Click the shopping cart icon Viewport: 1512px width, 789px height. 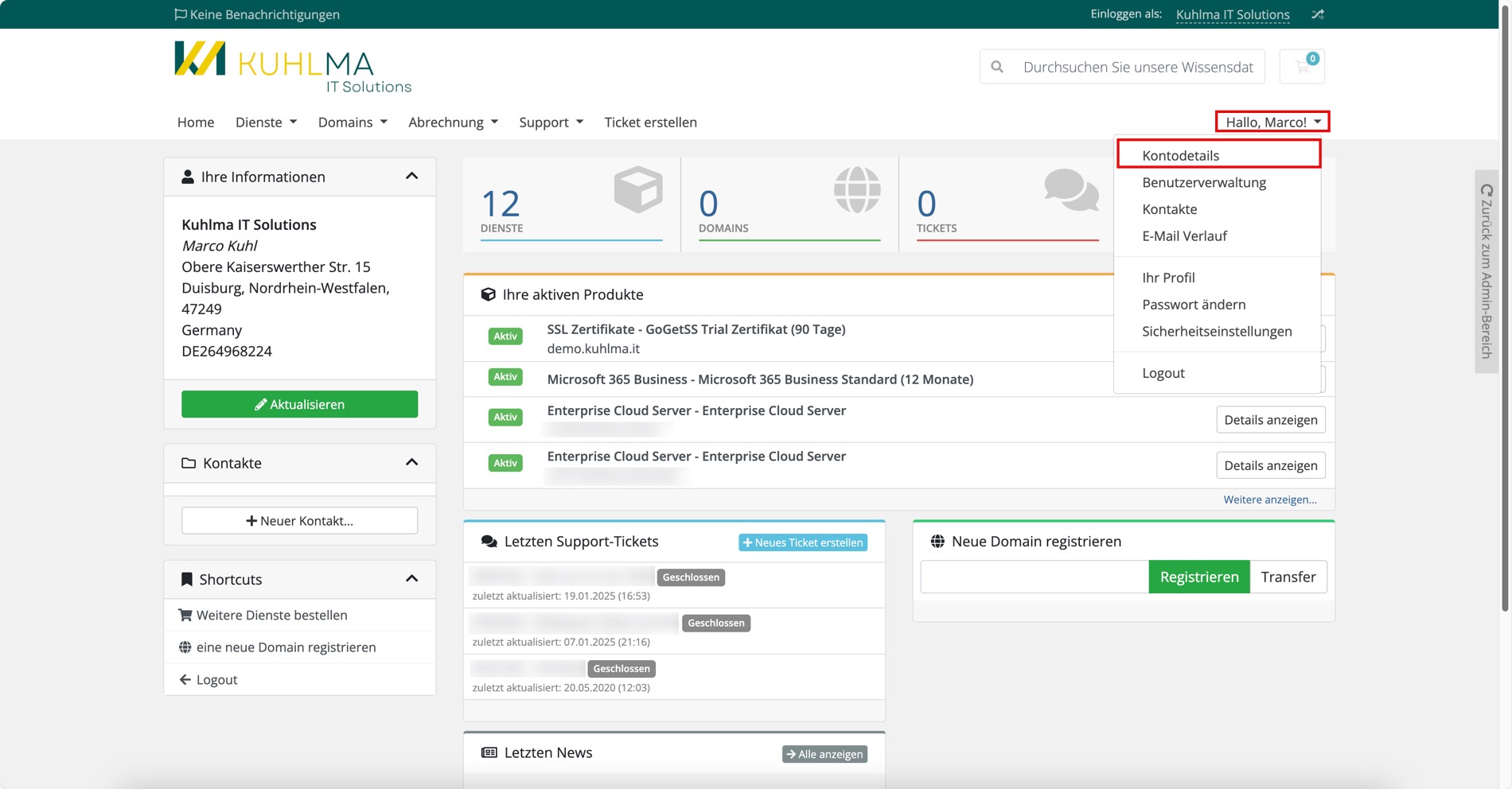(x=1302, y=67)
